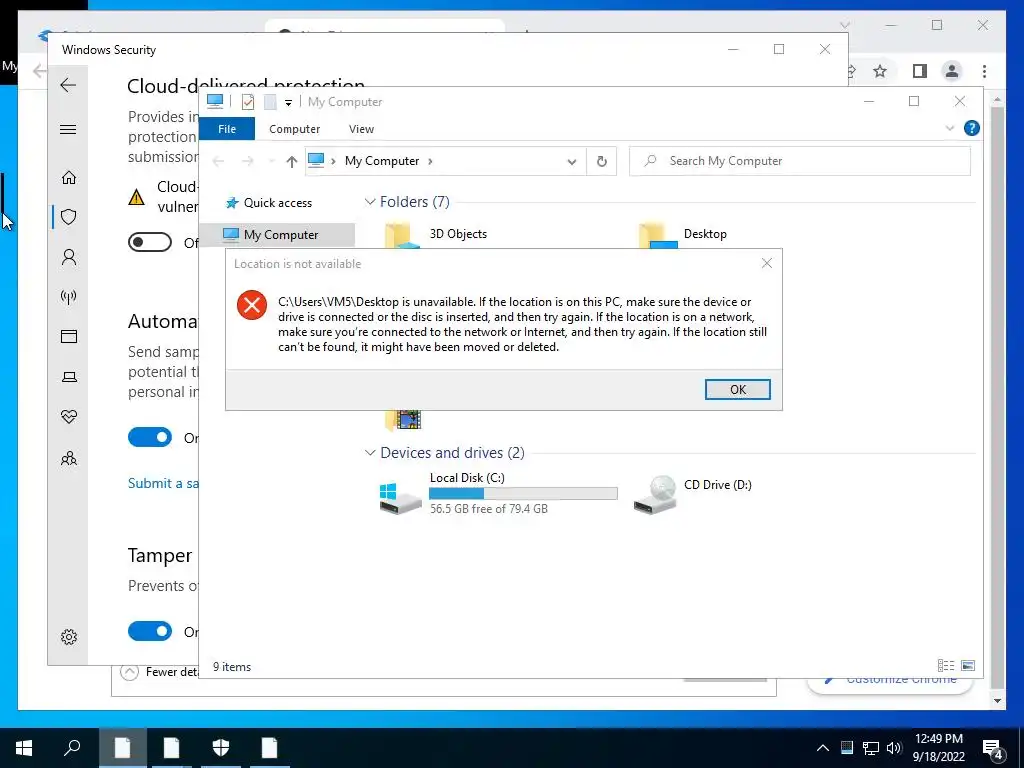Select Virus & threat protection shield icon

coord(69,217)
